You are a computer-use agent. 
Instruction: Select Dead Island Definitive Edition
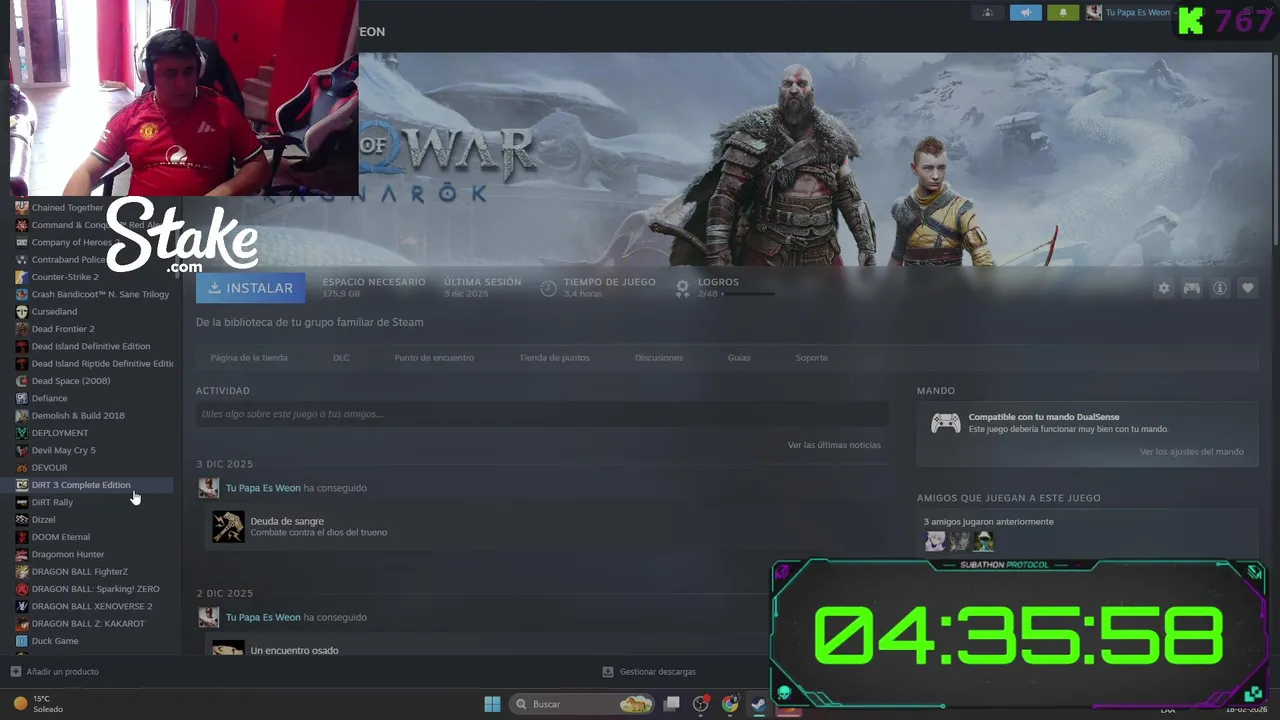[x=90, y=346]
